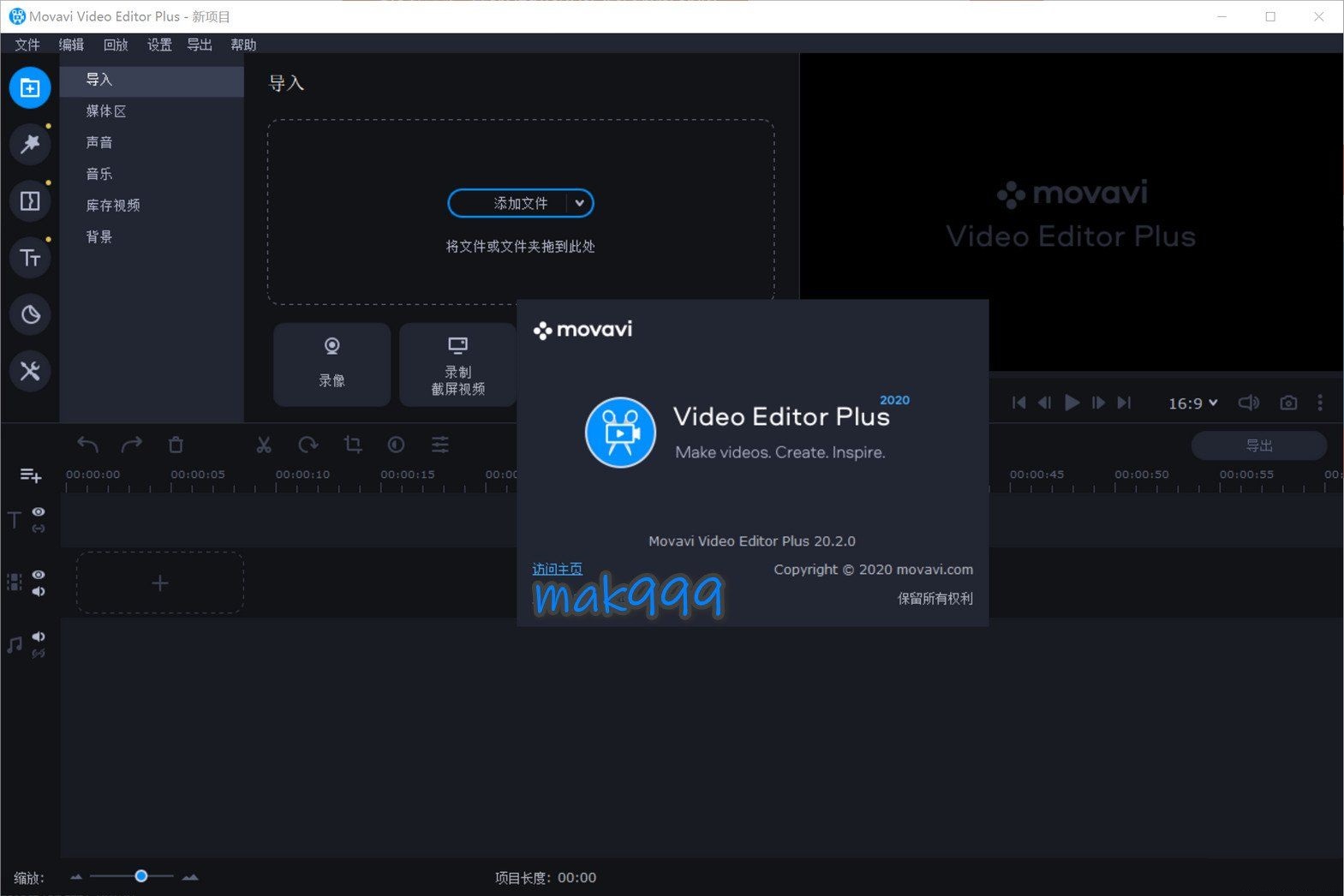This screenshot has height=896, width=1344.
Task: Click the plus placeholder on video track
Action: pos(160,583)
